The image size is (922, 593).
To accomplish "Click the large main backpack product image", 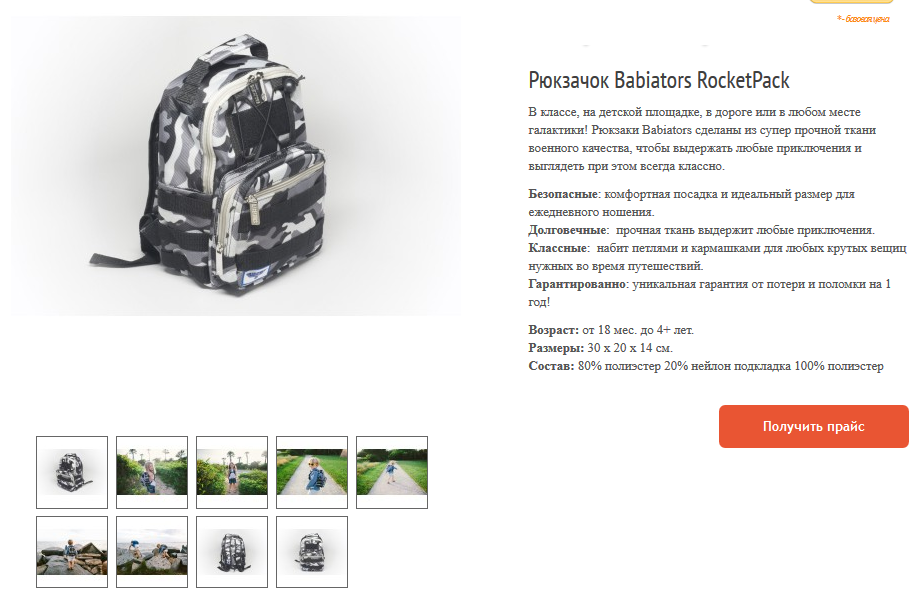I will pos(236,166).
